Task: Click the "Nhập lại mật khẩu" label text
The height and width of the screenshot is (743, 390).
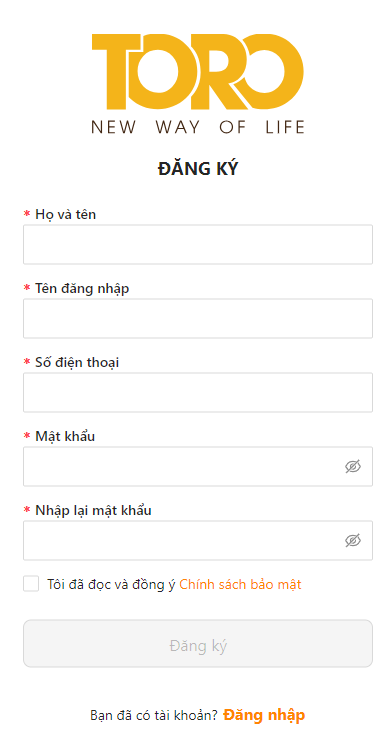Action: [x=93, y=511]
